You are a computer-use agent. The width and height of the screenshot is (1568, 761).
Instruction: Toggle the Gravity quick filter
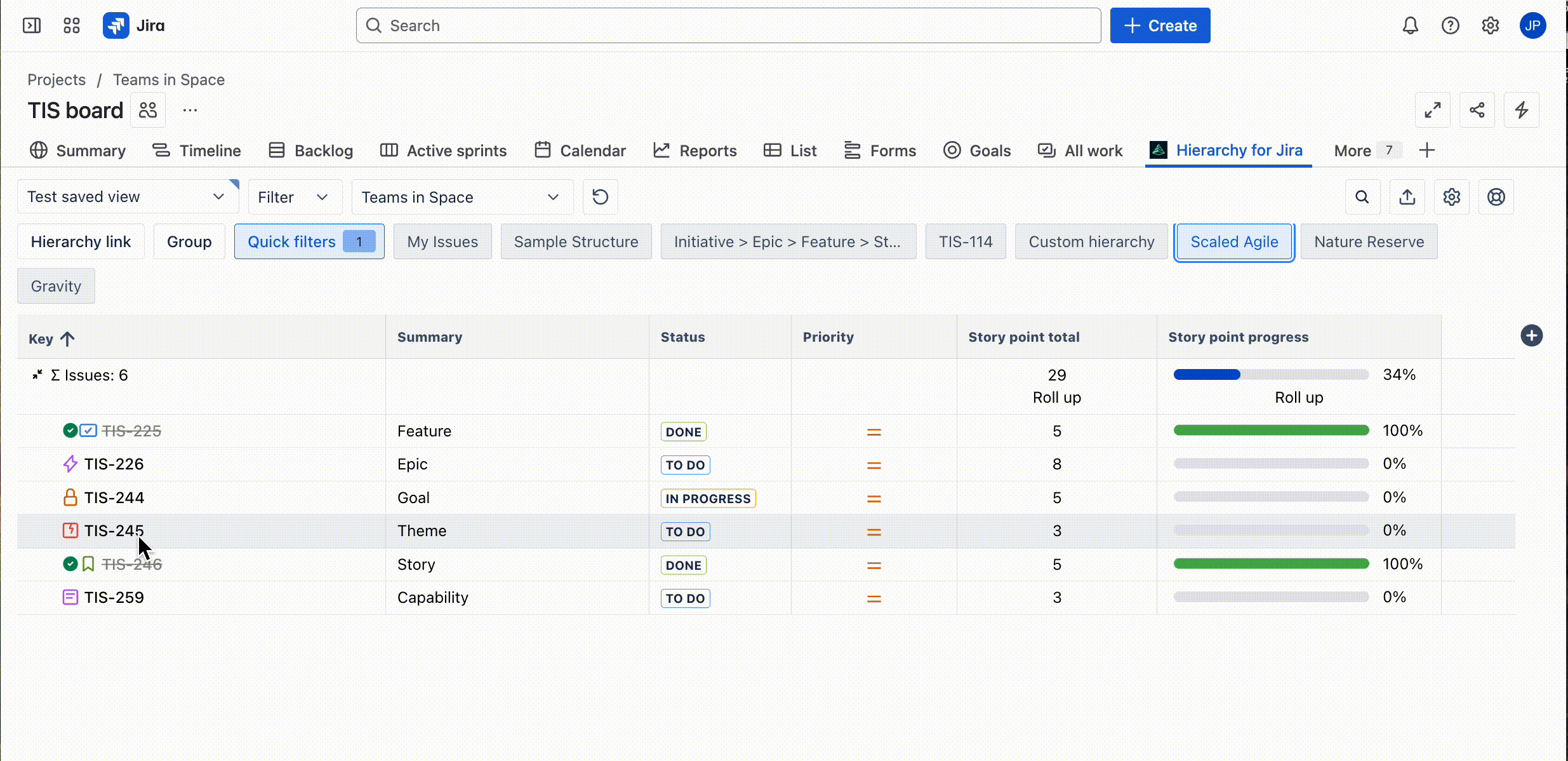click(x=56, y=286)
